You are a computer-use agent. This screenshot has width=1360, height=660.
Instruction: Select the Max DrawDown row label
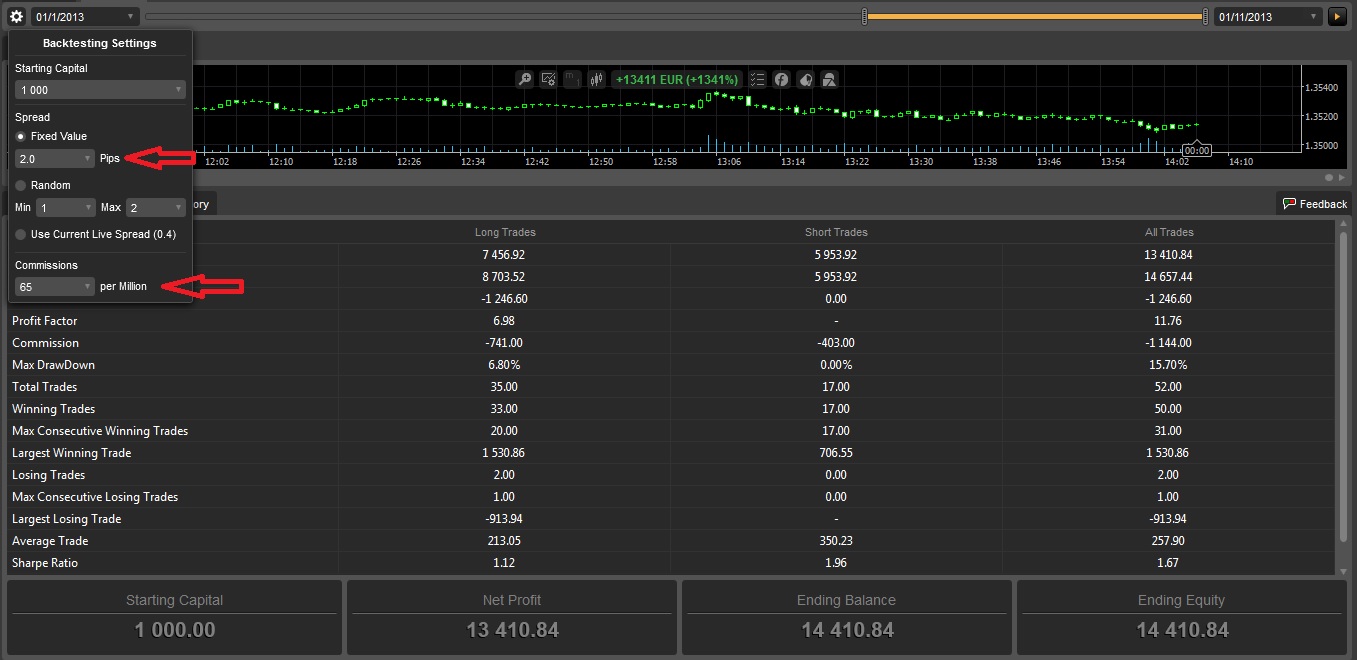pyautogui.click(x=54, y=365)
